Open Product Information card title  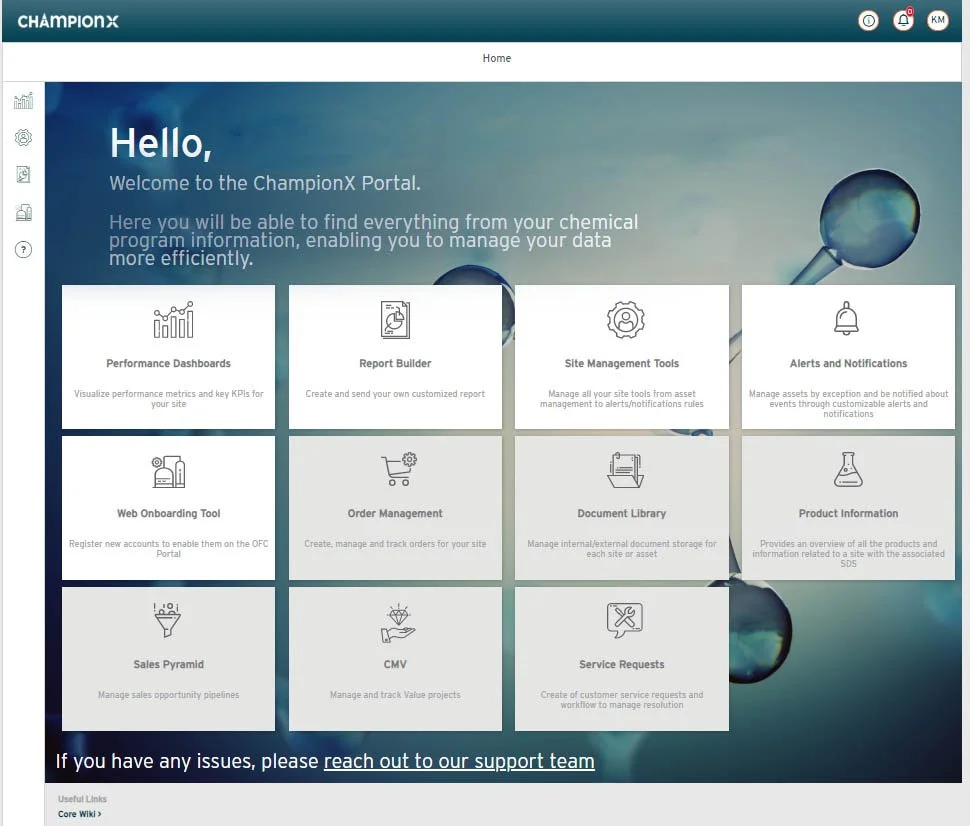click(x=848, y=514)
